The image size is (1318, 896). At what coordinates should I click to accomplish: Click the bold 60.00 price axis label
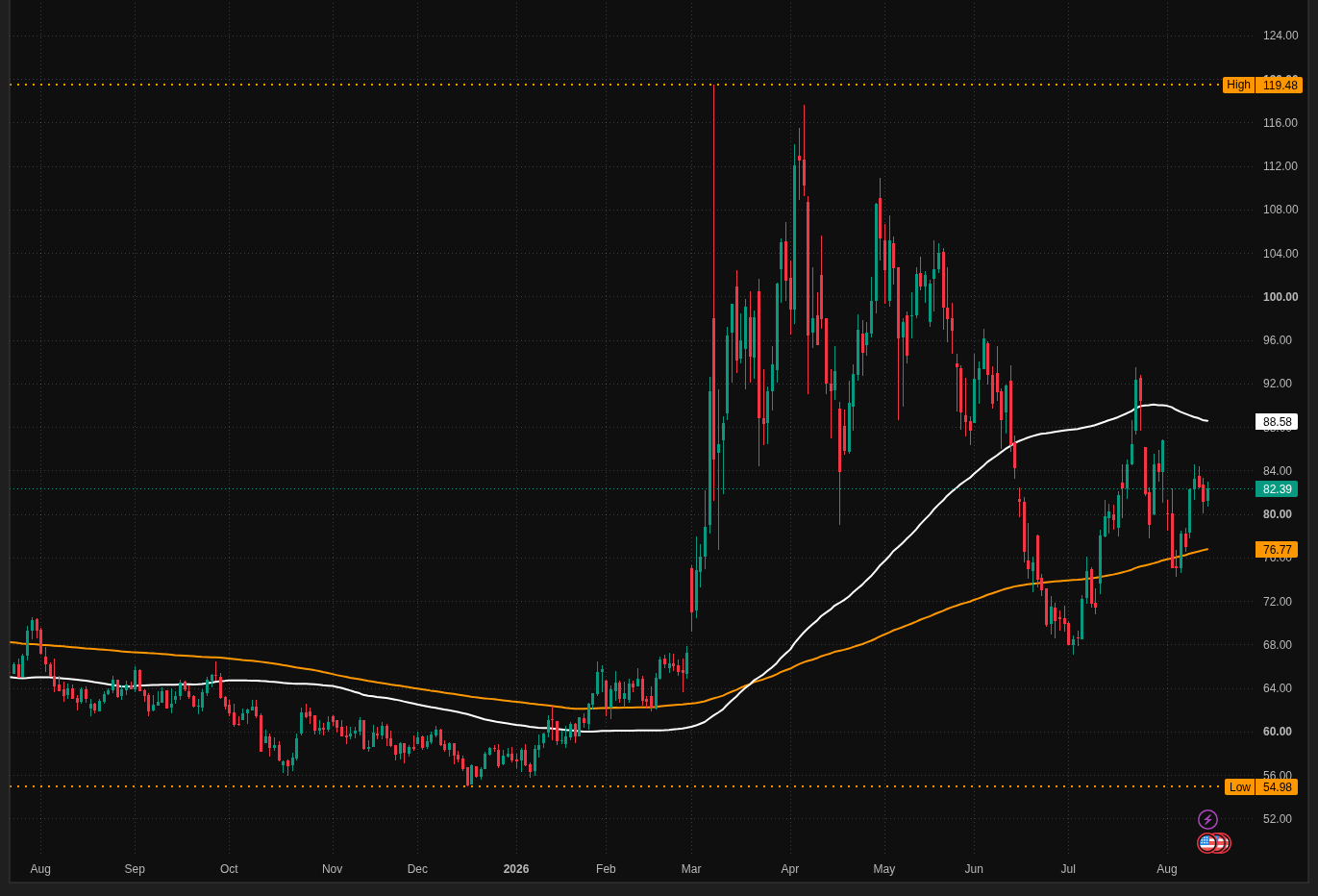click(1278, 732)
